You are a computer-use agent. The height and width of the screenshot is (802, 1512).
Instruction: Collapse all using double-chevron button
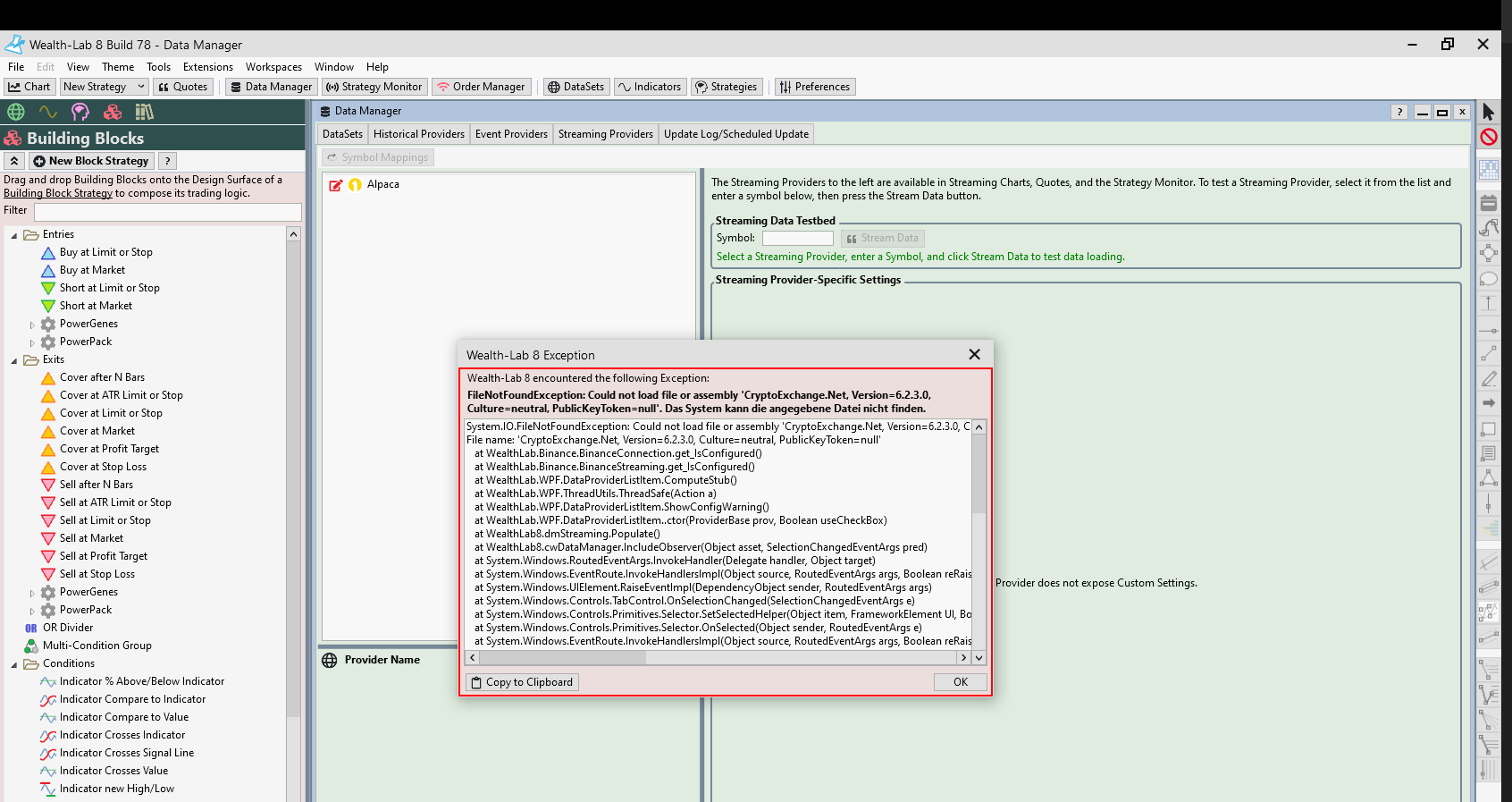point(14,161)
